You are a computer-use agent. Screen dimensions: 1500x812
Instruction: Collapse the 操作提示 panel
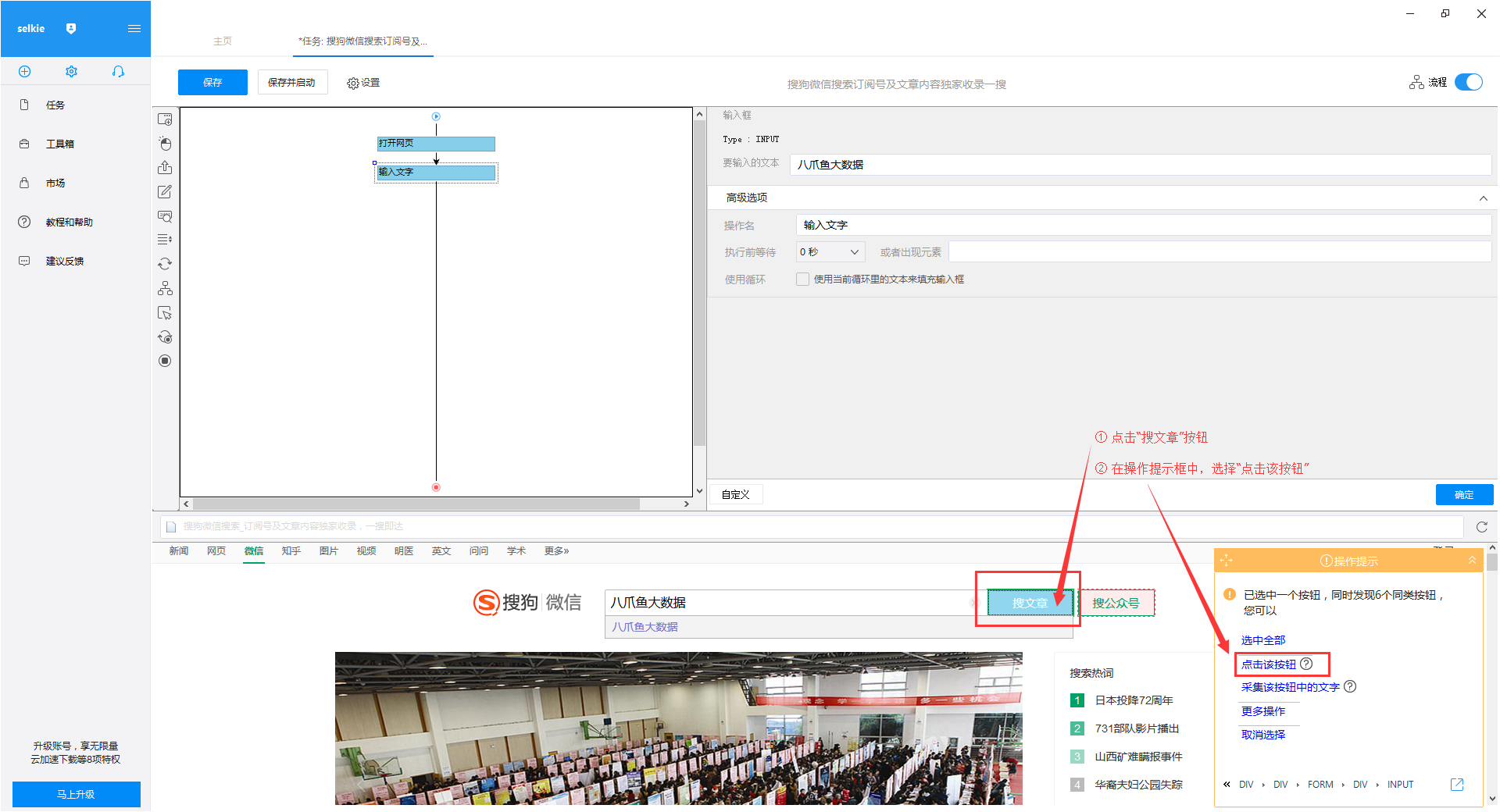1472,561
